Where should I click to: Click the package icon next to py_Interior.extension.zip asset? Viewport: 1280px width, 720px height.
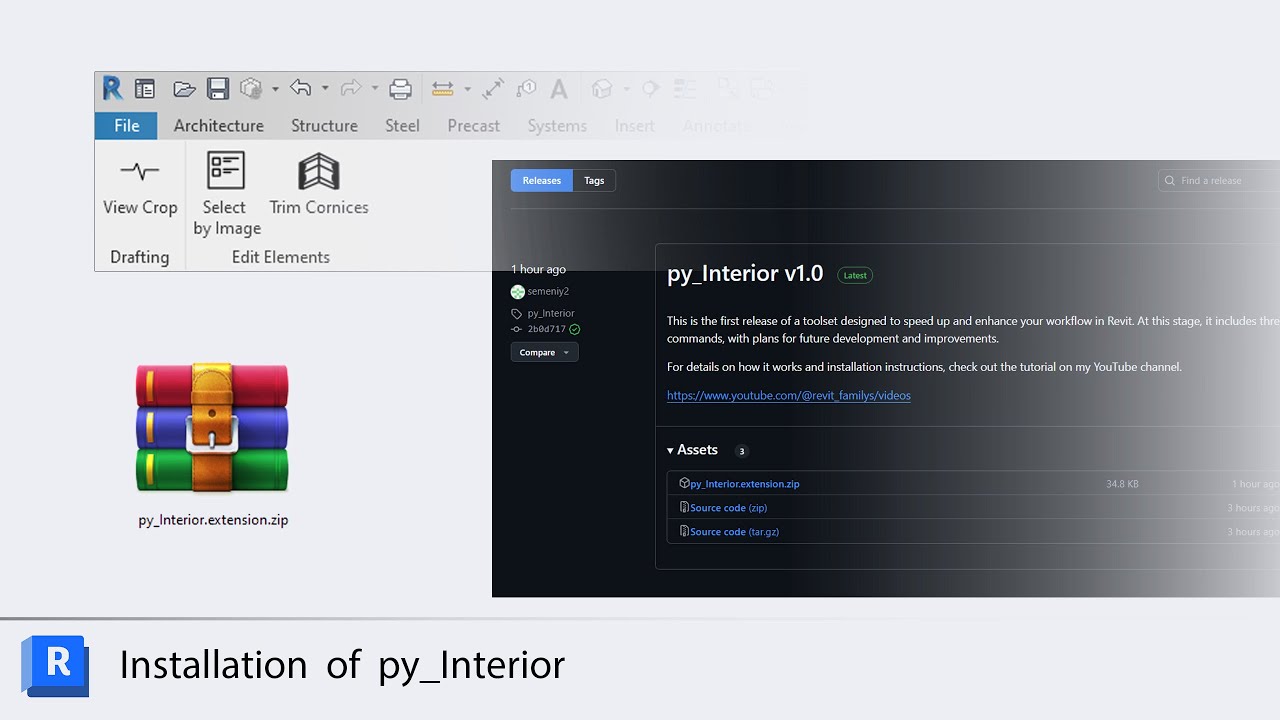tap(684, 483)
